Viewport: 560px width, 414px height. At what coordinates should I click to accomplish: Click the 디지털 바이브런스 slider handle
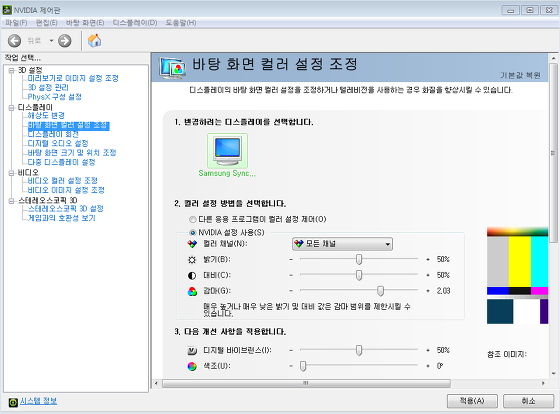point(359,350)
